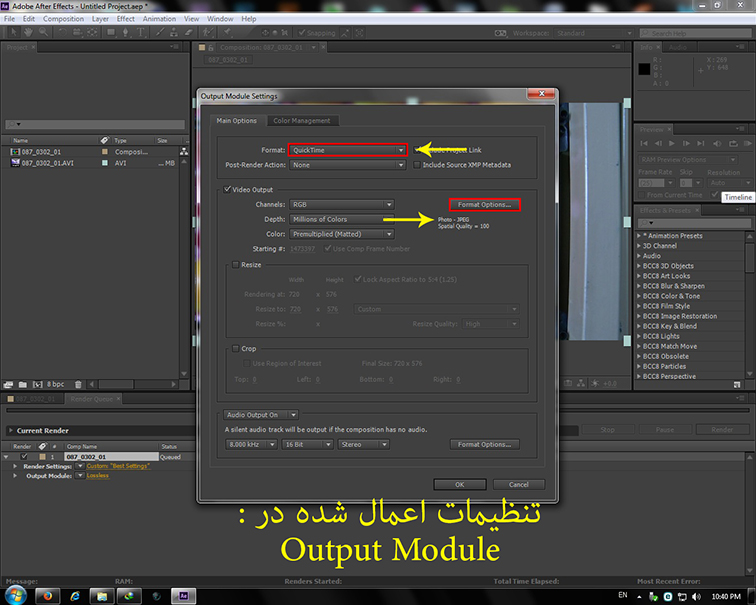Image resolution: width=756 pixels, height=605 pixels.
Task: Select the Selection arrow tool in toolbar
Action: [14, 32]
